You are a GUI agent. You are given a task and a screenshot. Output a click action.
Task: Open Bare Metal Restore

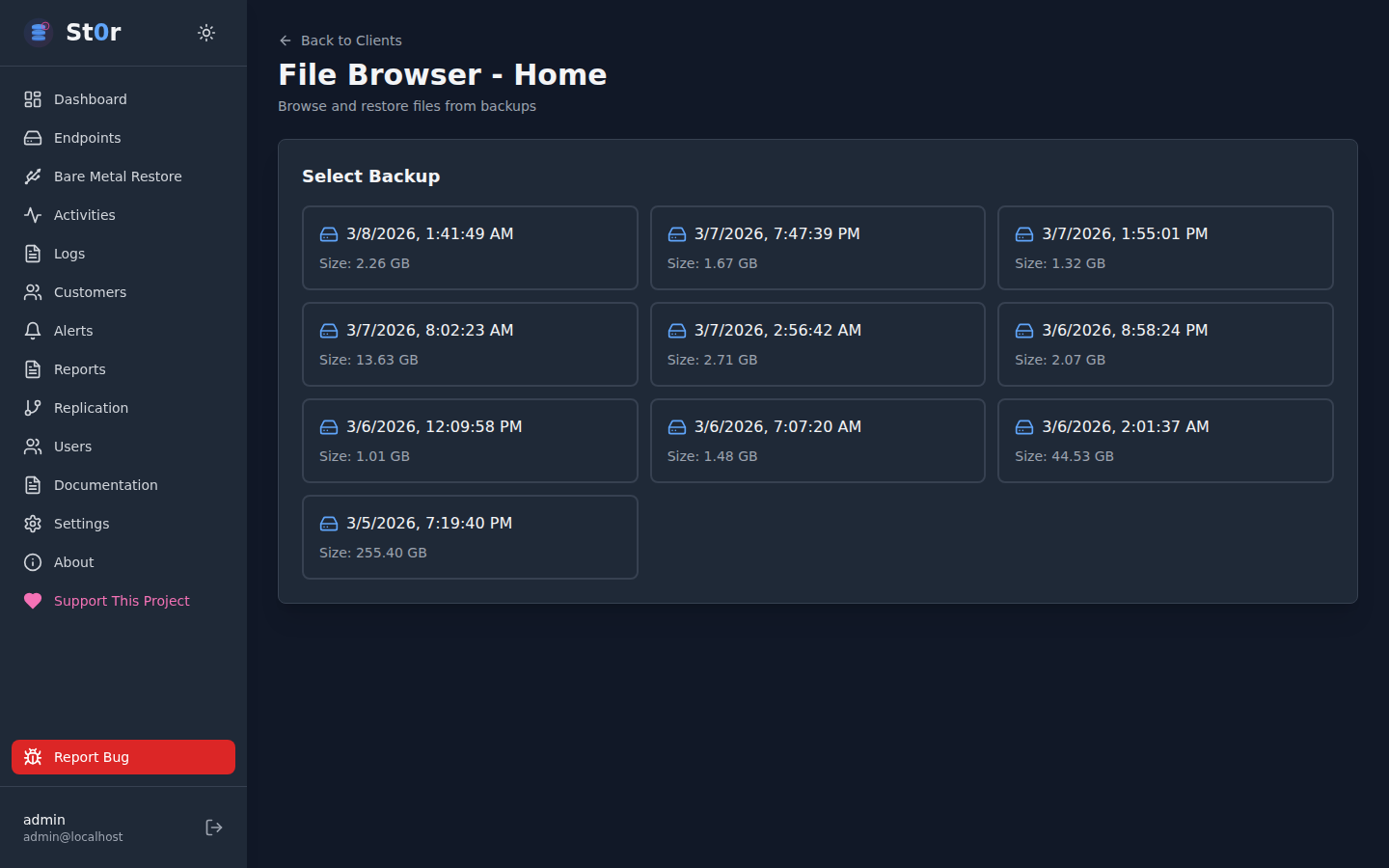tap(118, 176)
